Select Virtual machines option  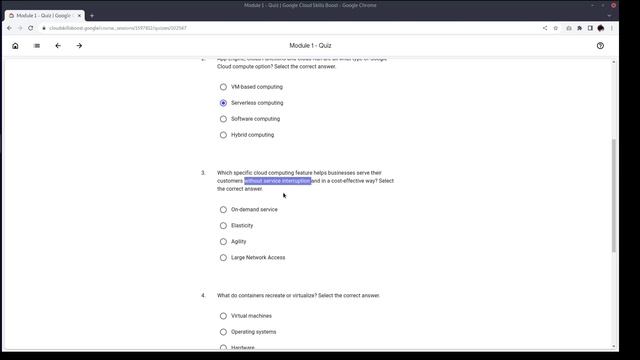pyautogui.click(x=223, y=316)
